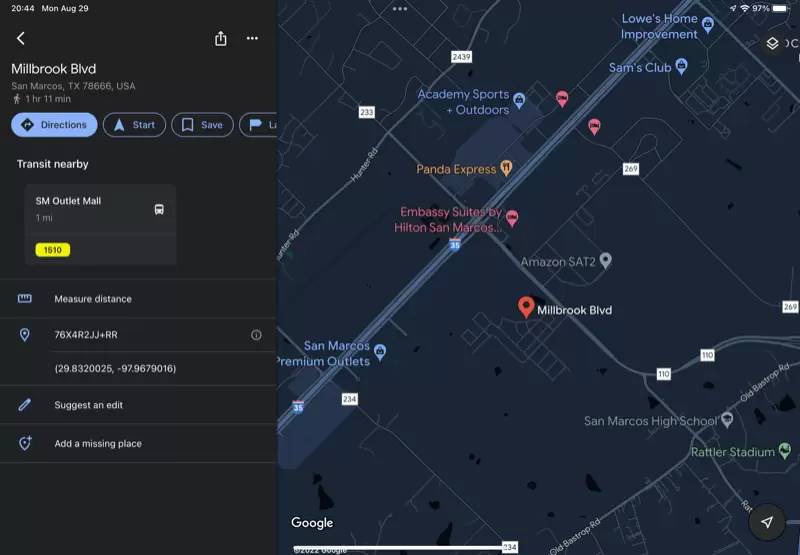Image resolution: width=800 pixels, height=555 pixels.
Task: Tap the pencil icon for Suggest an edit
Action: coord(24,405)
